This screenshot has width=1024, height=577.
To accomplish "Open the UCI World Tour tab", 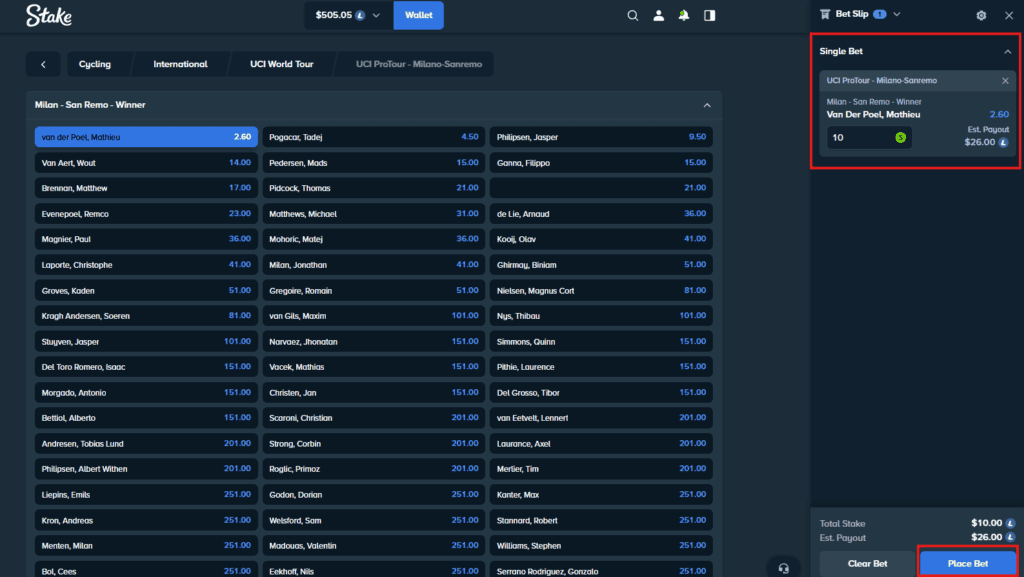I will tap(280, 63).
